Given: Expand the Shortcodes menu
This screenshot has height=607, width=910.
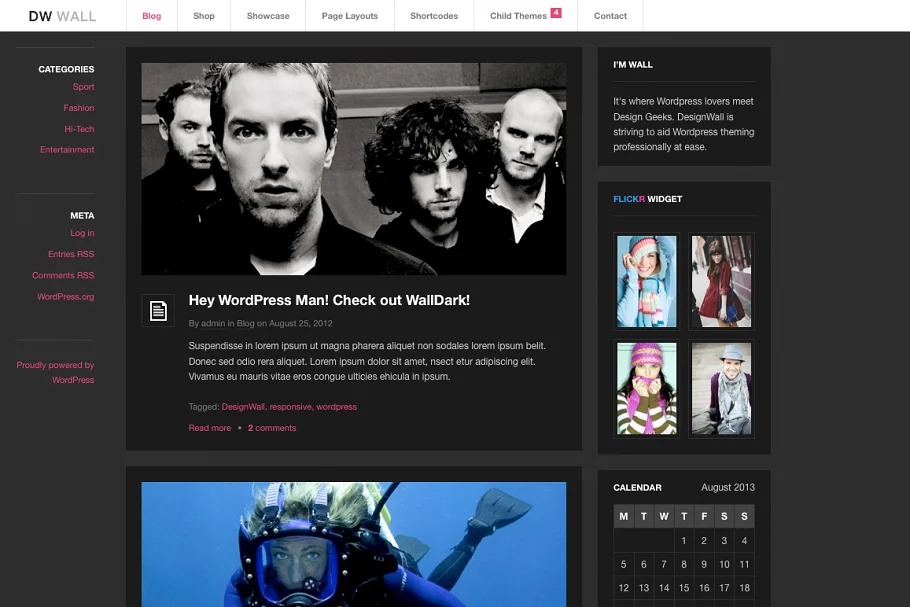Looking at the screenshot, I should point(434,16).
